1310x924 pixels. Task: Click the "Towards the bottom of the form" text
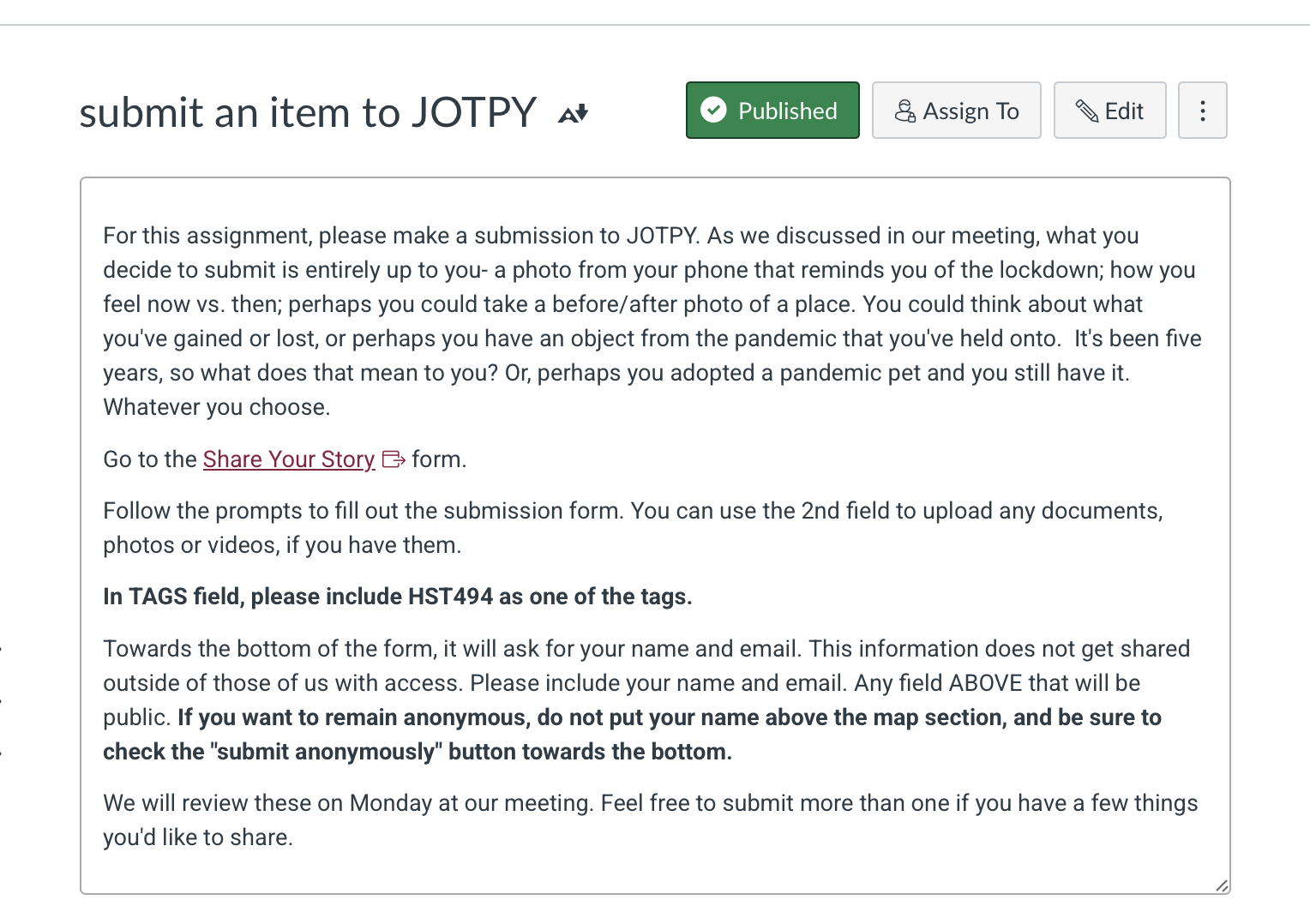[454, 649]
